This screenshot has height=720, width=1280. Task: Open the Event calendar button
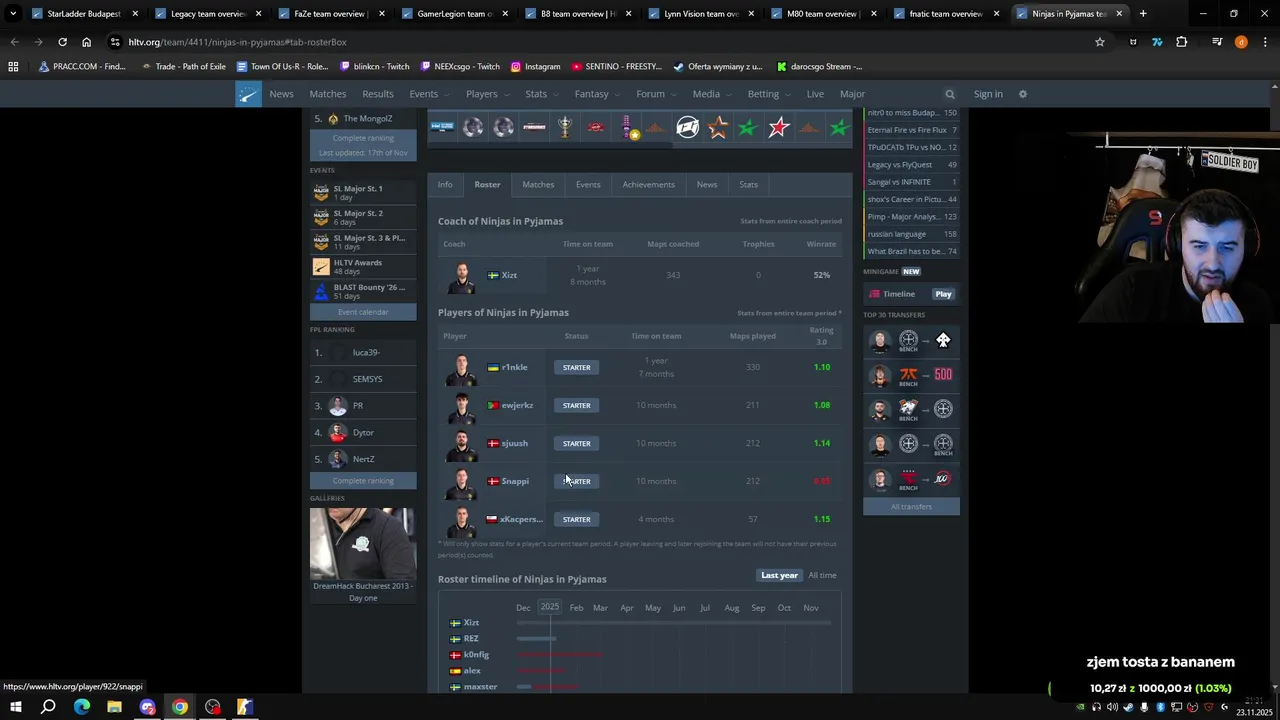pos(363,312)
